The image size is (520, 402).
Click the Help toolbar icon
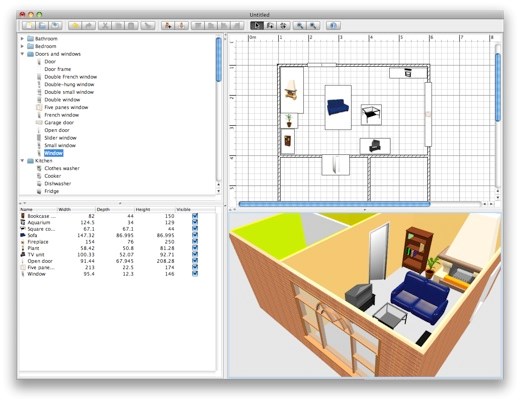[x=333, y=26]
